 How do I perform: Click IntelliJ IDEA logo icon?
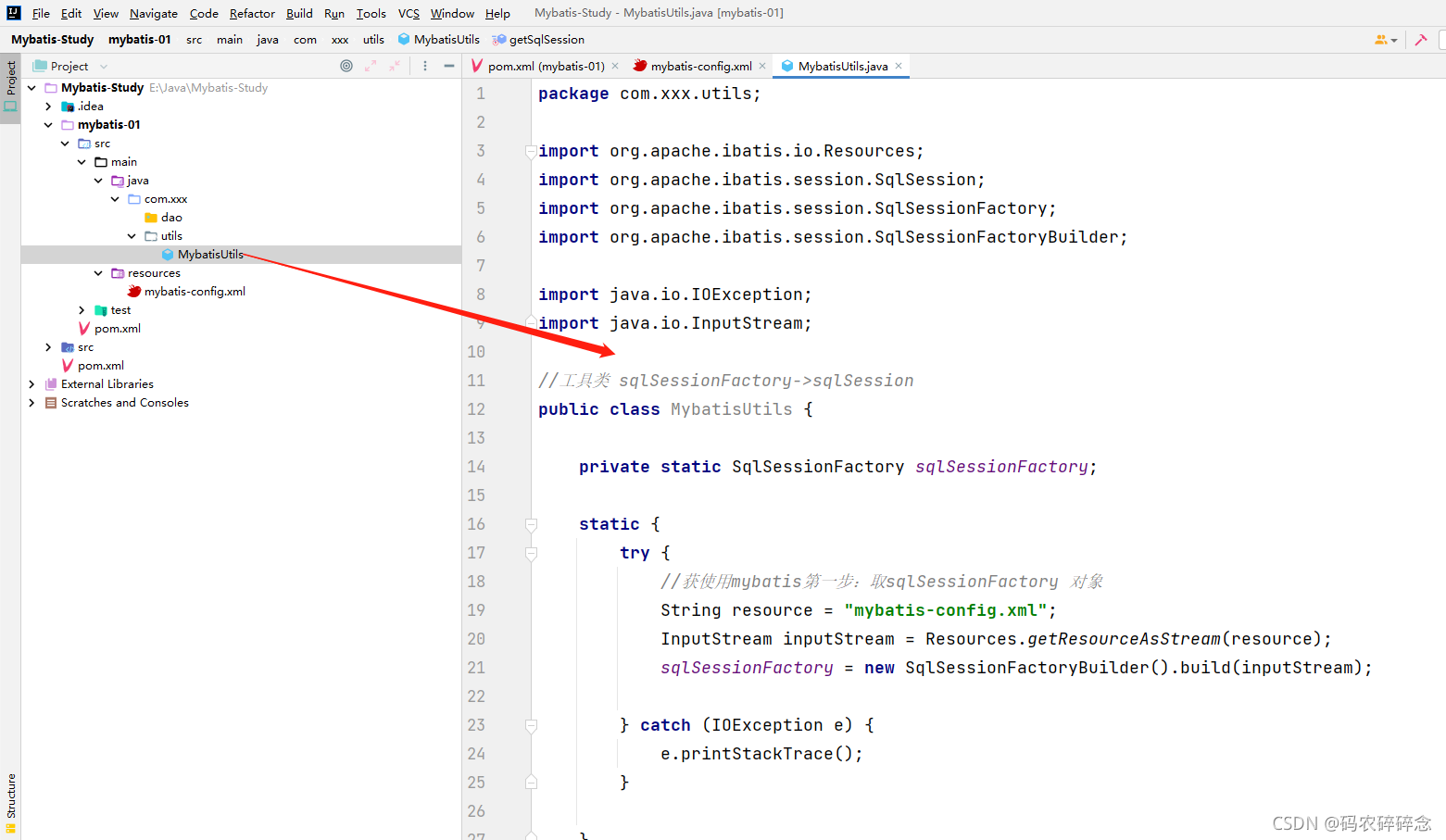pyautogui.click(x=13, y=13)
